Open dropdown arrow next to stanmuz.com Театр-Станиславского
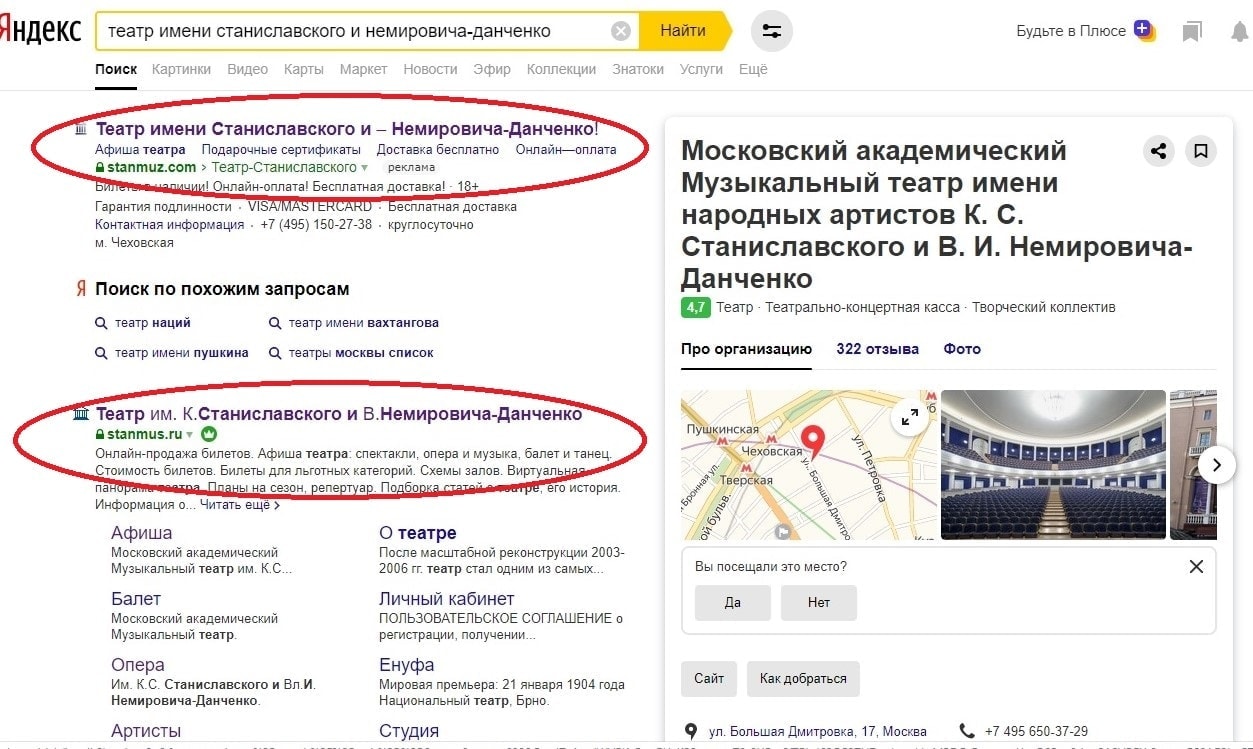Image resolution: width=1253 pixels, height=749 pixels. (x=365, y=168)
